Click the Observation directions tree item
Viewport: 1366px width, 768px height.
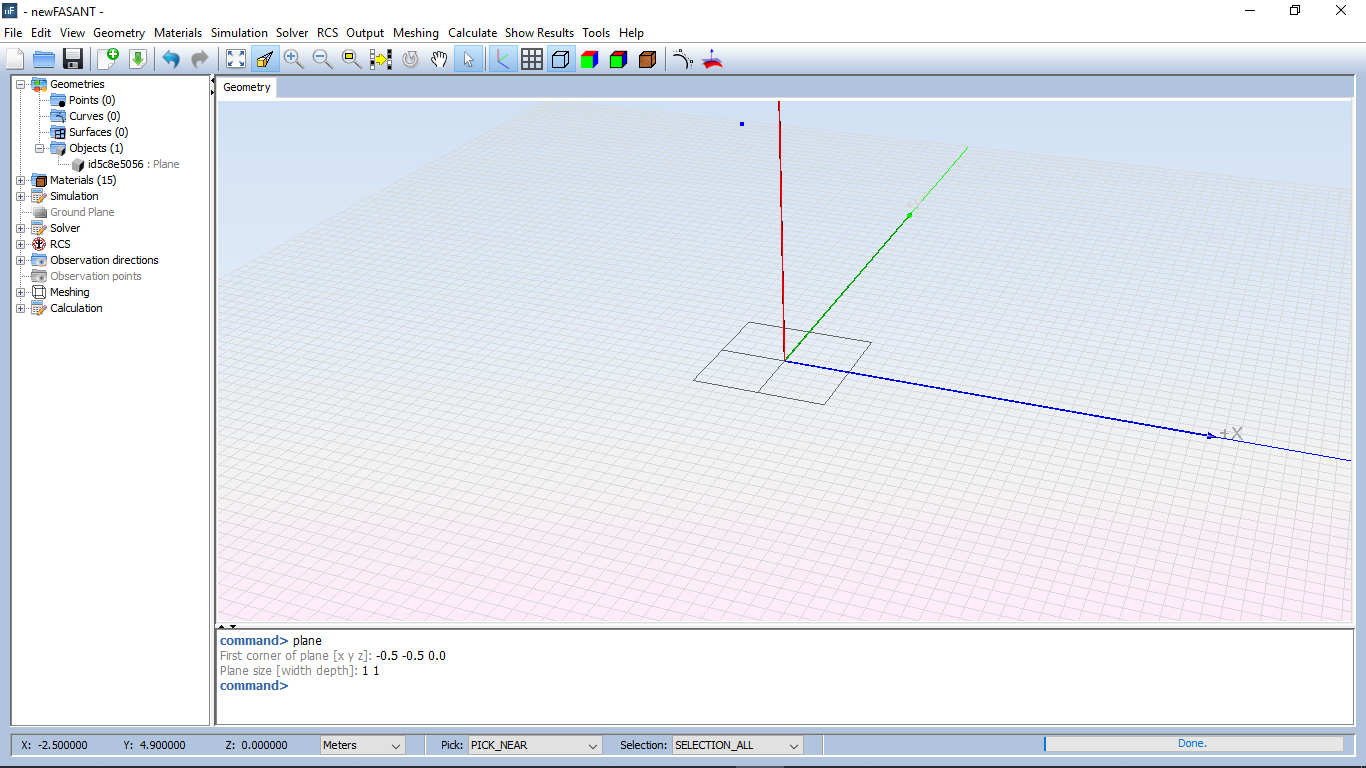(x=104, y=260)
